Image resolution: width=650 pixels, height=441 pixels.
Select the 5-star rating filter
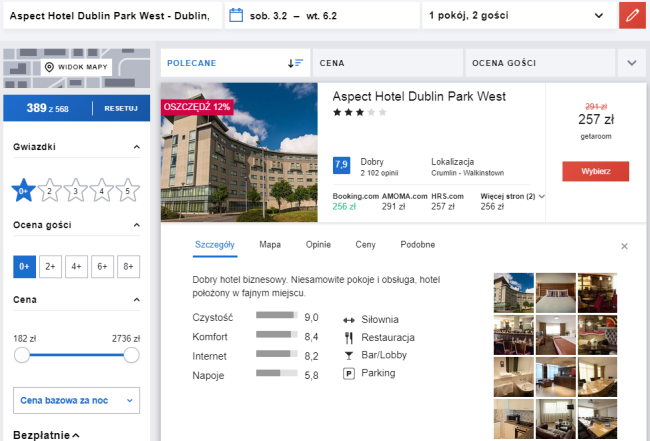pos(126,189)
